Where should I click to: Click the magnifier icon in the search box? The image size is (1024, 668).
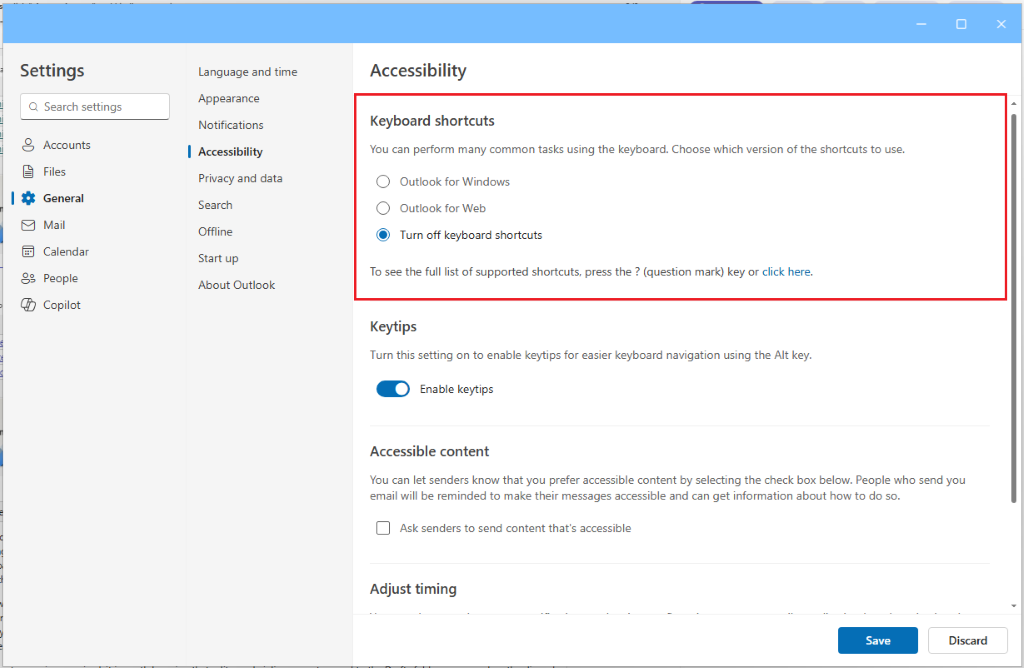pos(33,107)
